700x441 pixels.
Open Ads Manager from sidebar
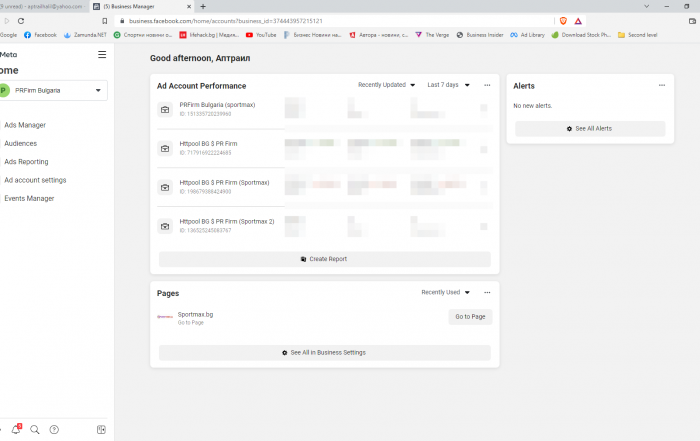tap(25, 125)
